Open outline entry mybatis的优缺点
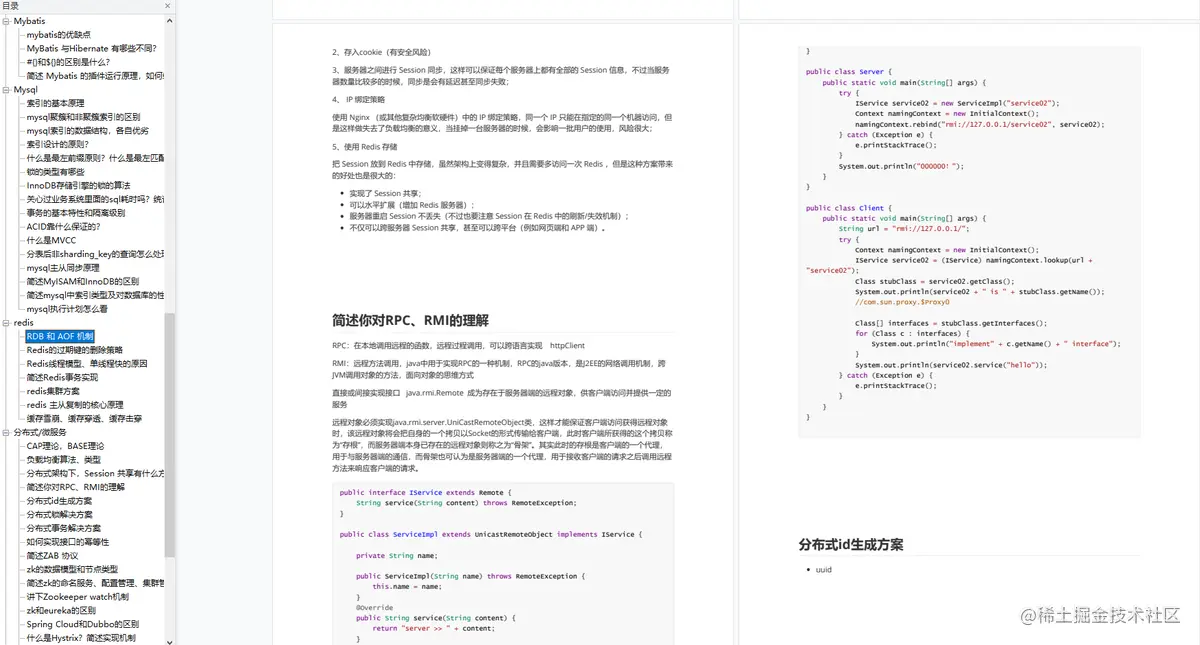 click(x=58, y=34)
